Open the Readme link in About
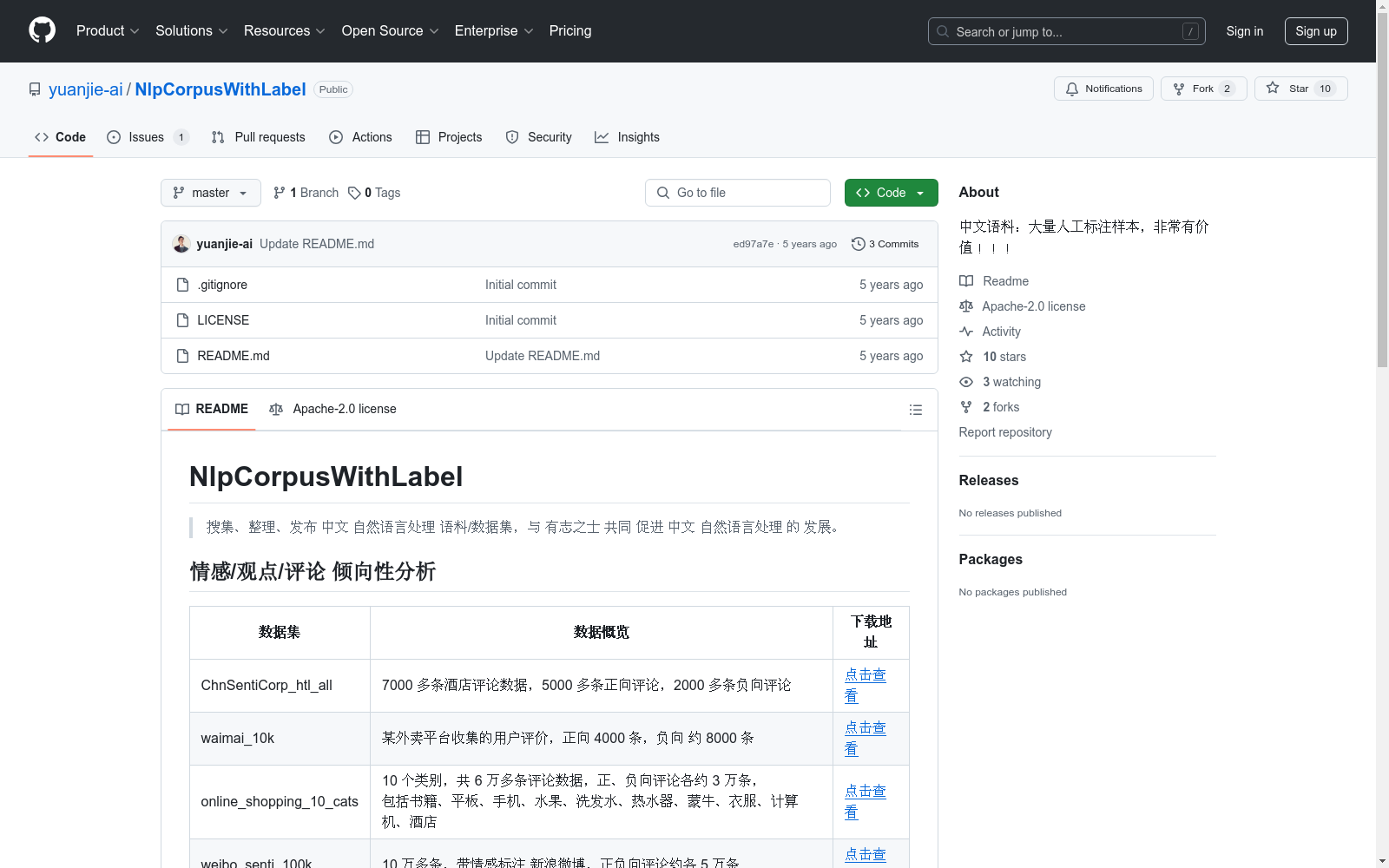The height and width of the screenshot is (868, 1389). [994, 281]
